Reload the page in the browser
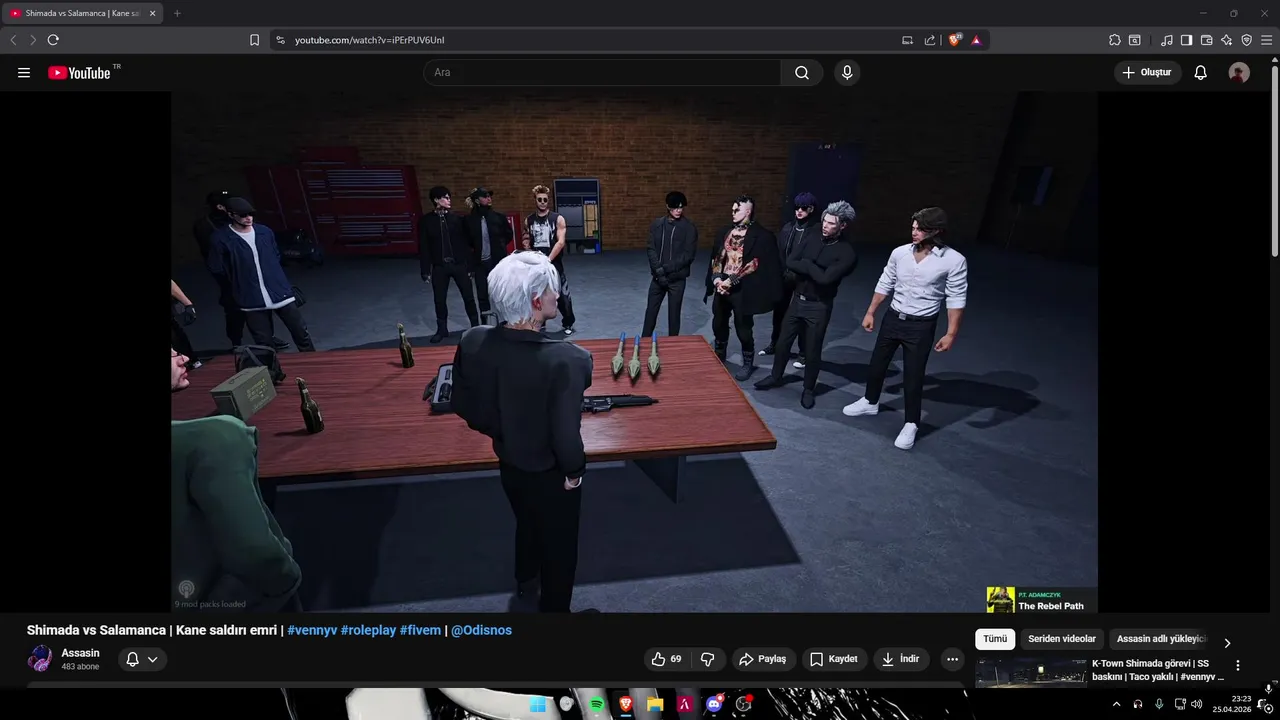The height and width of the screenshot is (720, 1280). coord(53,40)
